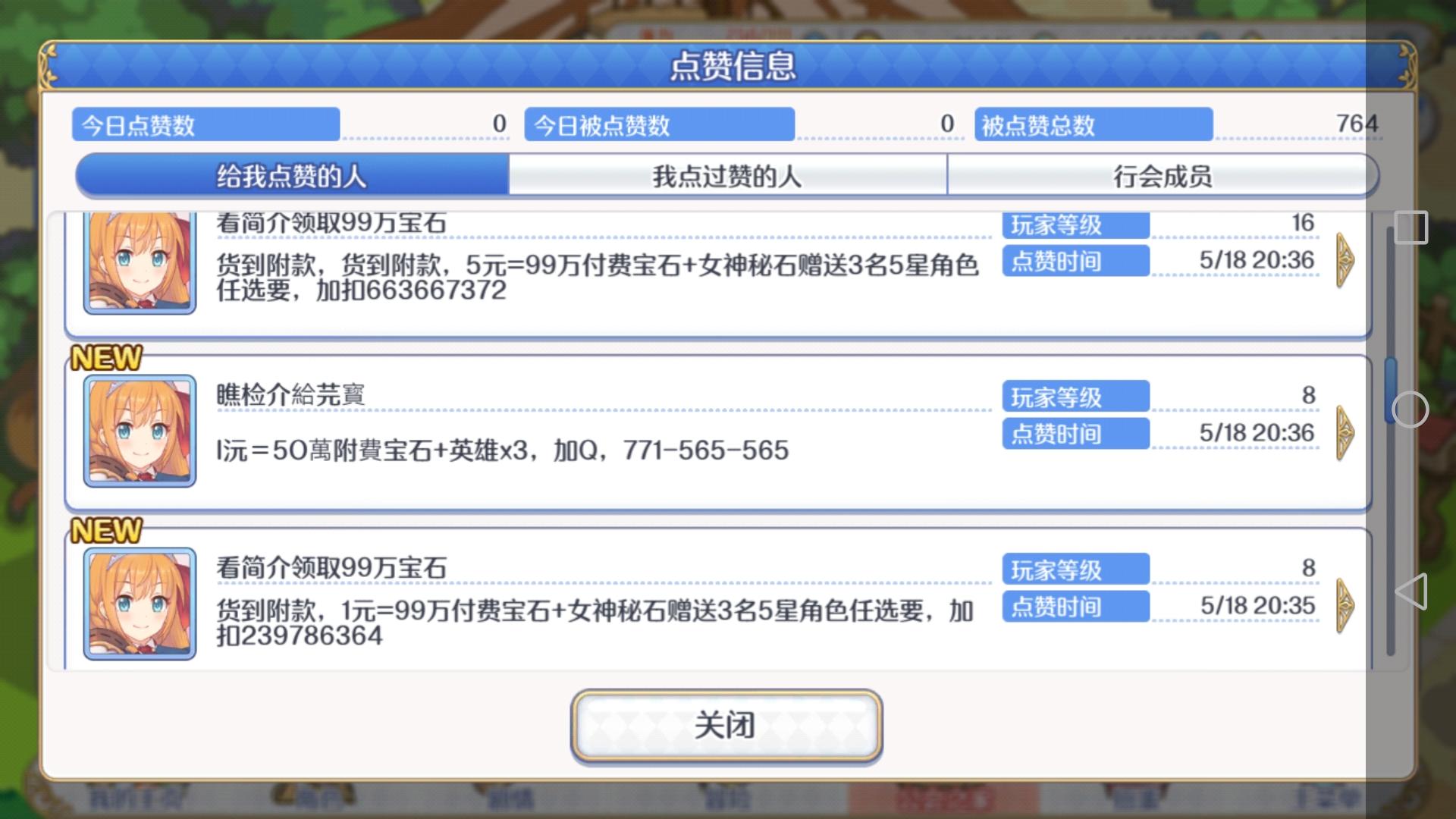Open avatar of player level 16 entry

click(x=140, y=262)
